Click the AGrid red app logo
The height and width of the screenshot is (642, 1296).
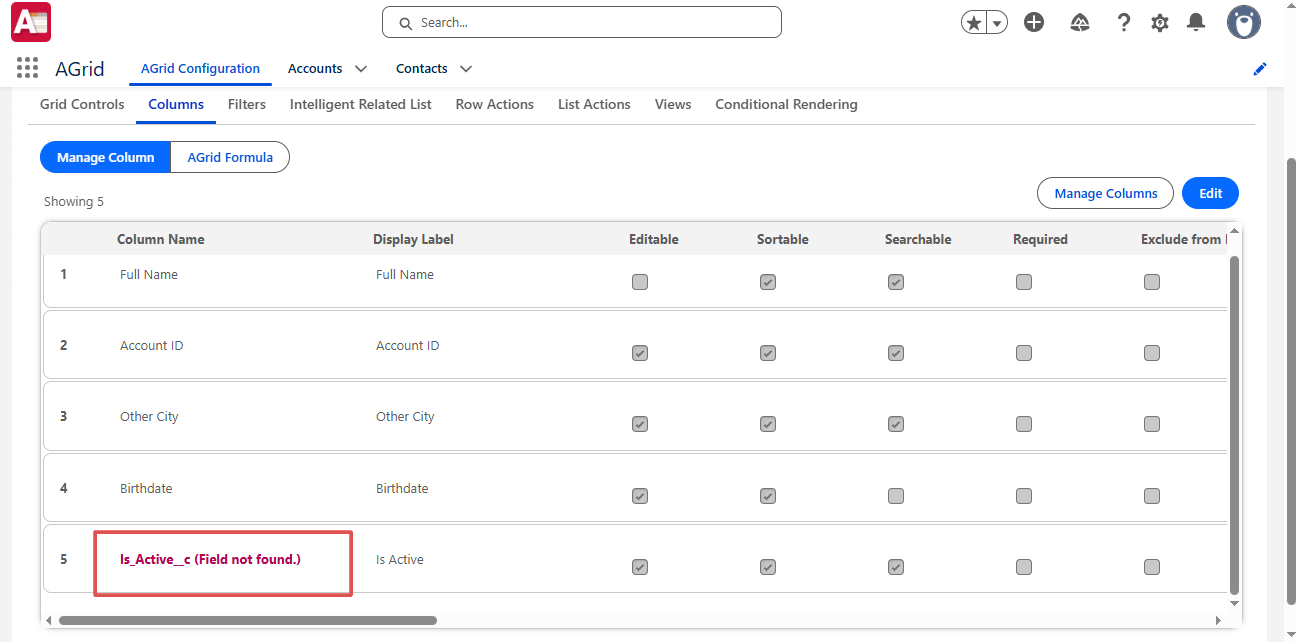(x=31, y=22)
